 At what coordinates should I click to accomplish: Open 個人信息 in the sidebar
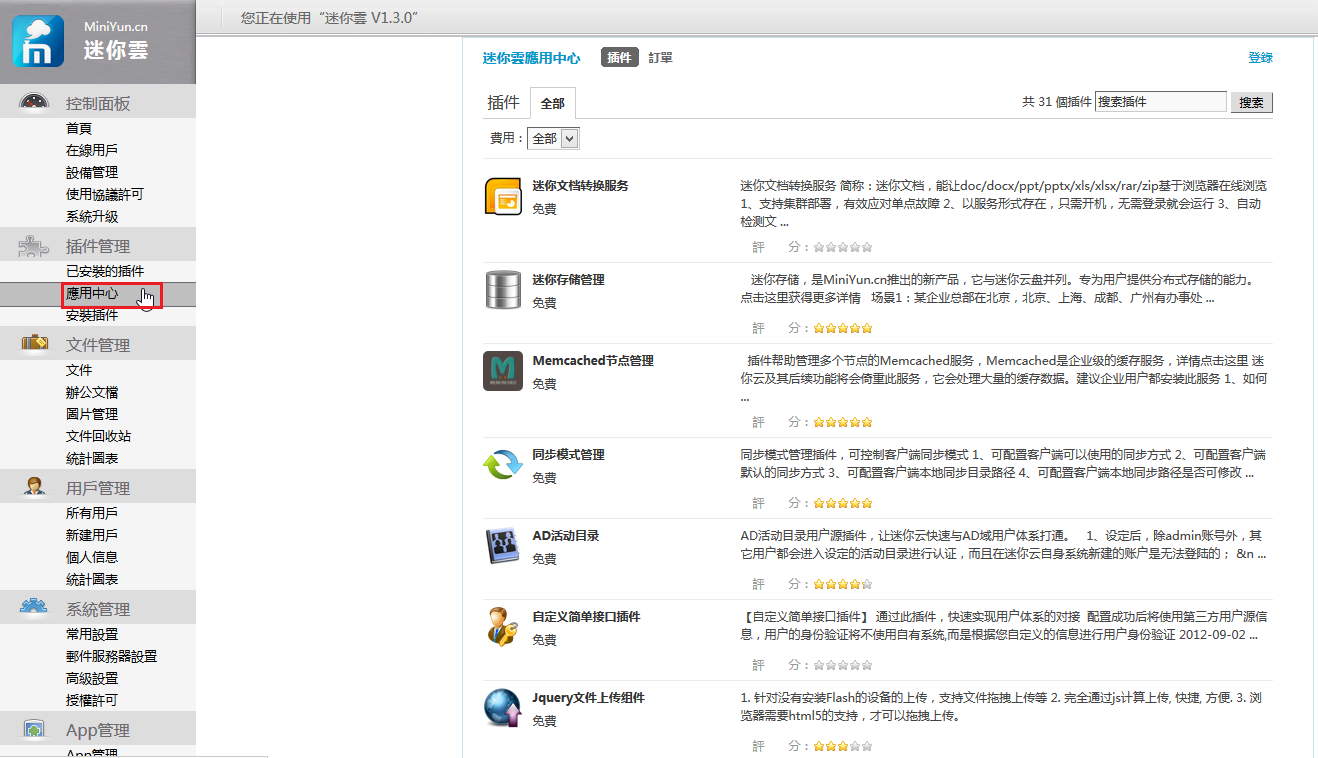[92, 557]
